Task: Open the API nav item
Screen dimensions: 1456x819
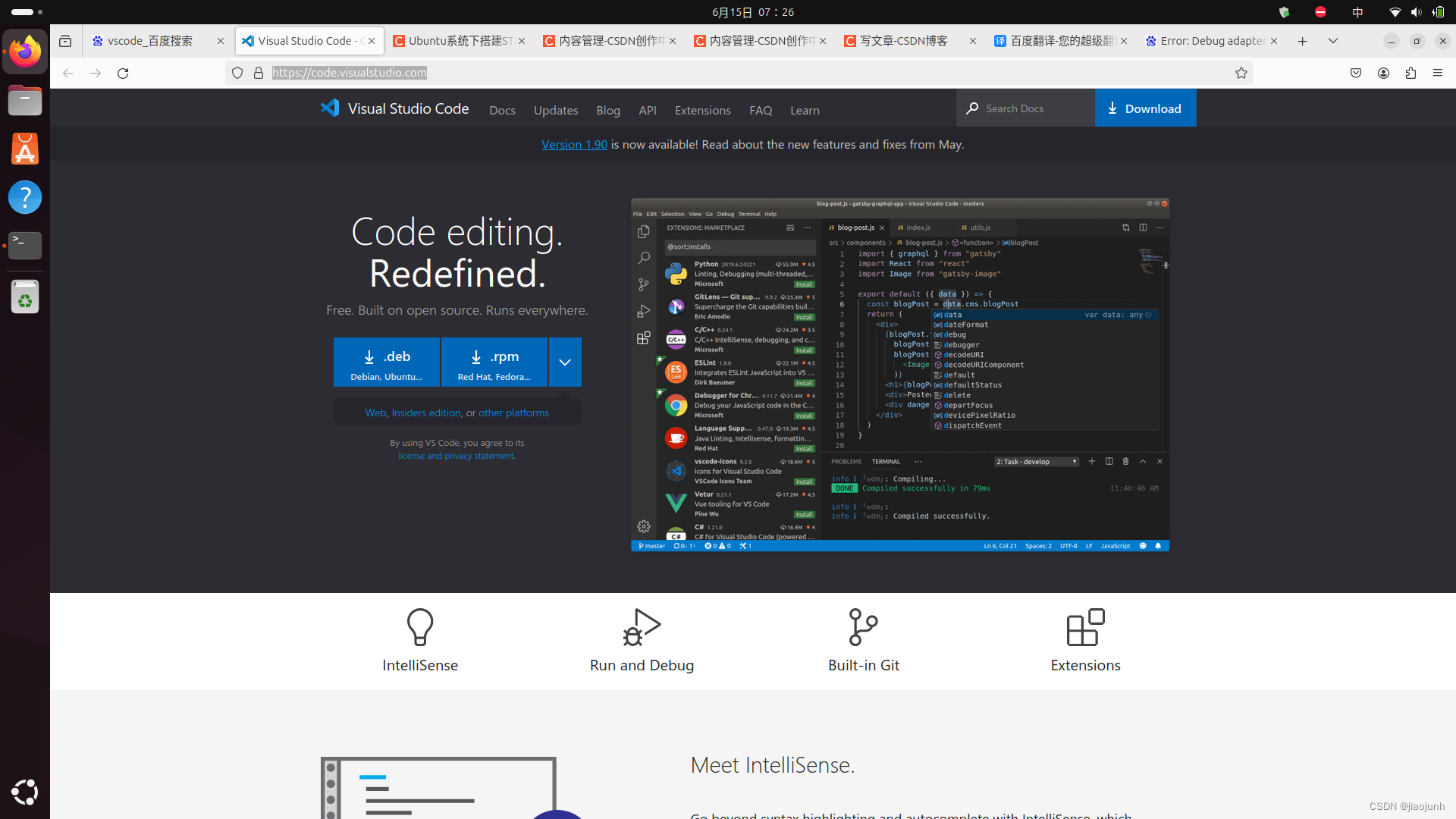Action: point(648,111)
